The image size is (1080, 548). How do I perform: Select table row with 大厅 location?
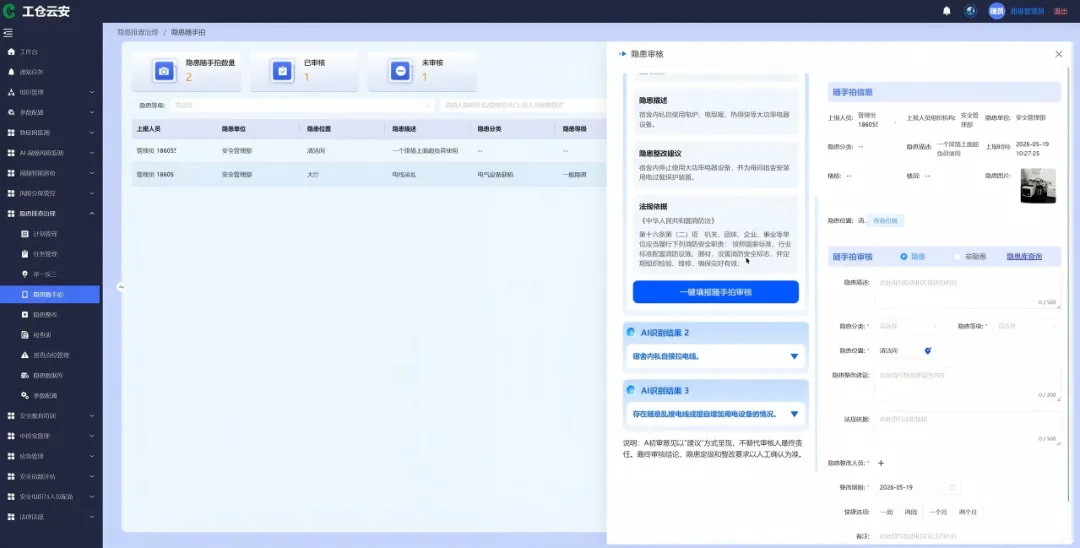click(369, 175)
